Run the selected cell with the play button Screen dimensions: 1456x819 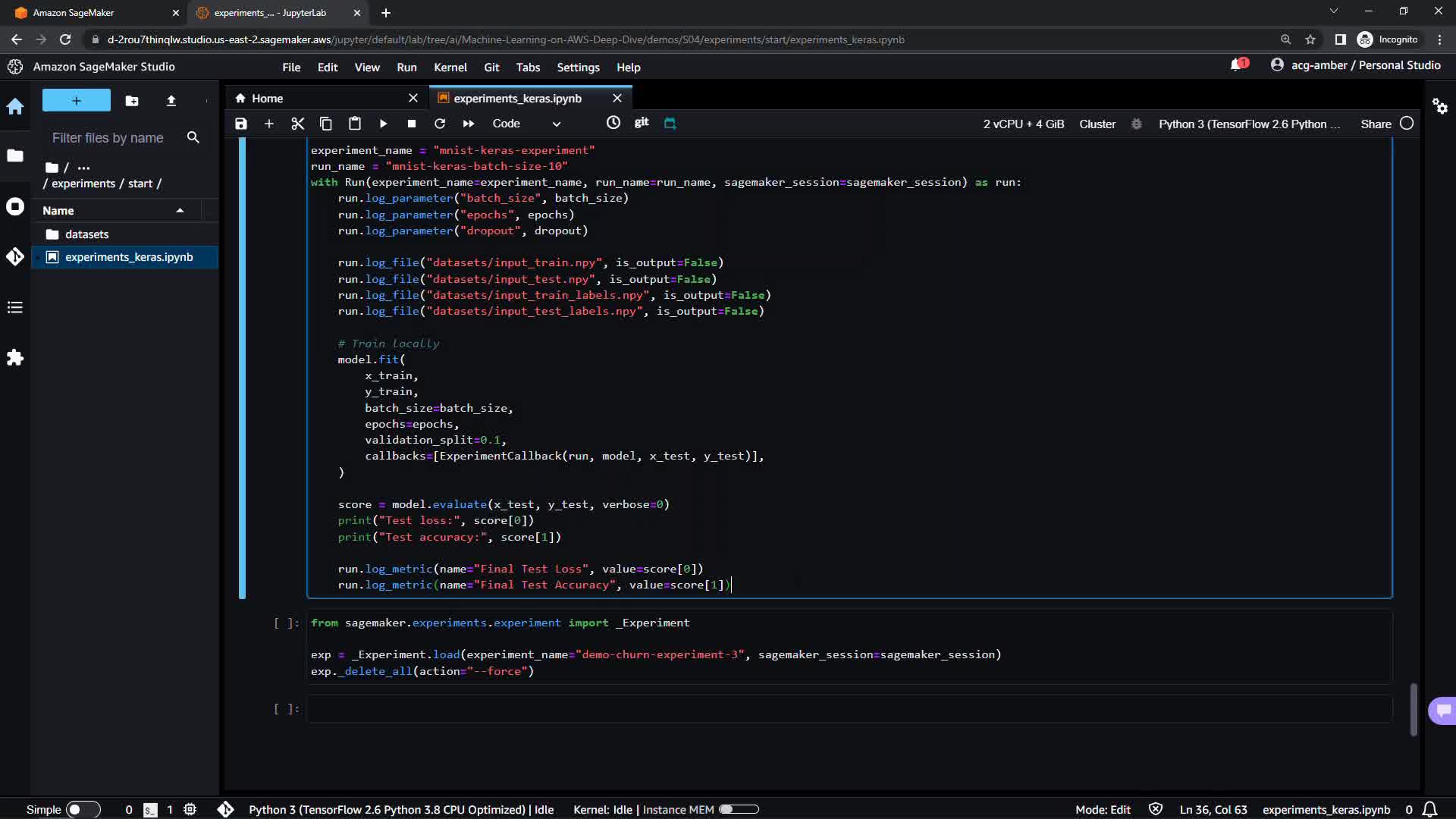(x=383, y=124)
